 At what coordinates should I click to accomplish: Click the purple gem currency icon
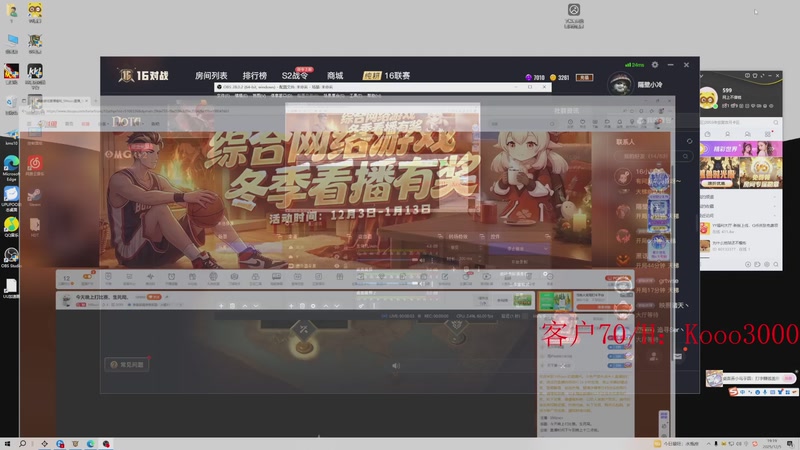(x=529, y=78)
